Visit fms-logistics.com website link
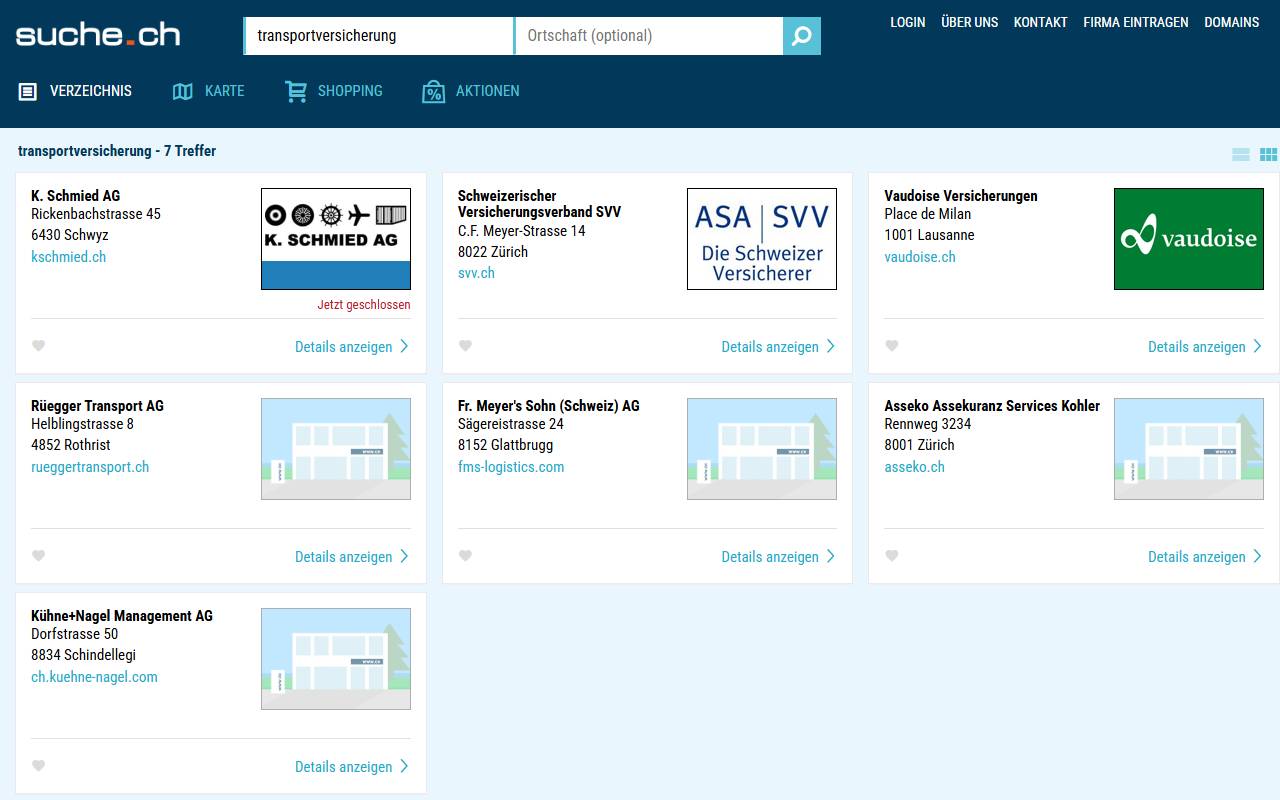The height and width of the screenshot is (800, 1280). coord(511,467)
